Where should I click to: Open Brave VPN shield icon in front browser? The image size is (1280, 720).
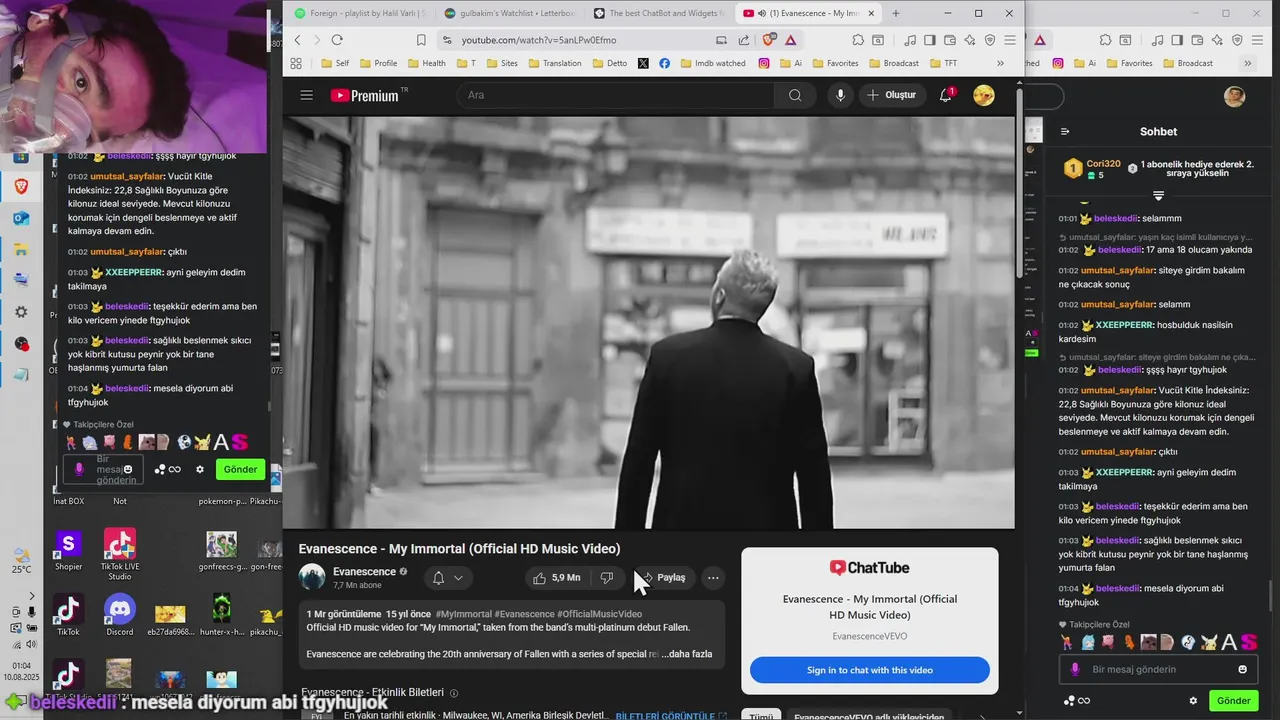(x=990, y=40)
